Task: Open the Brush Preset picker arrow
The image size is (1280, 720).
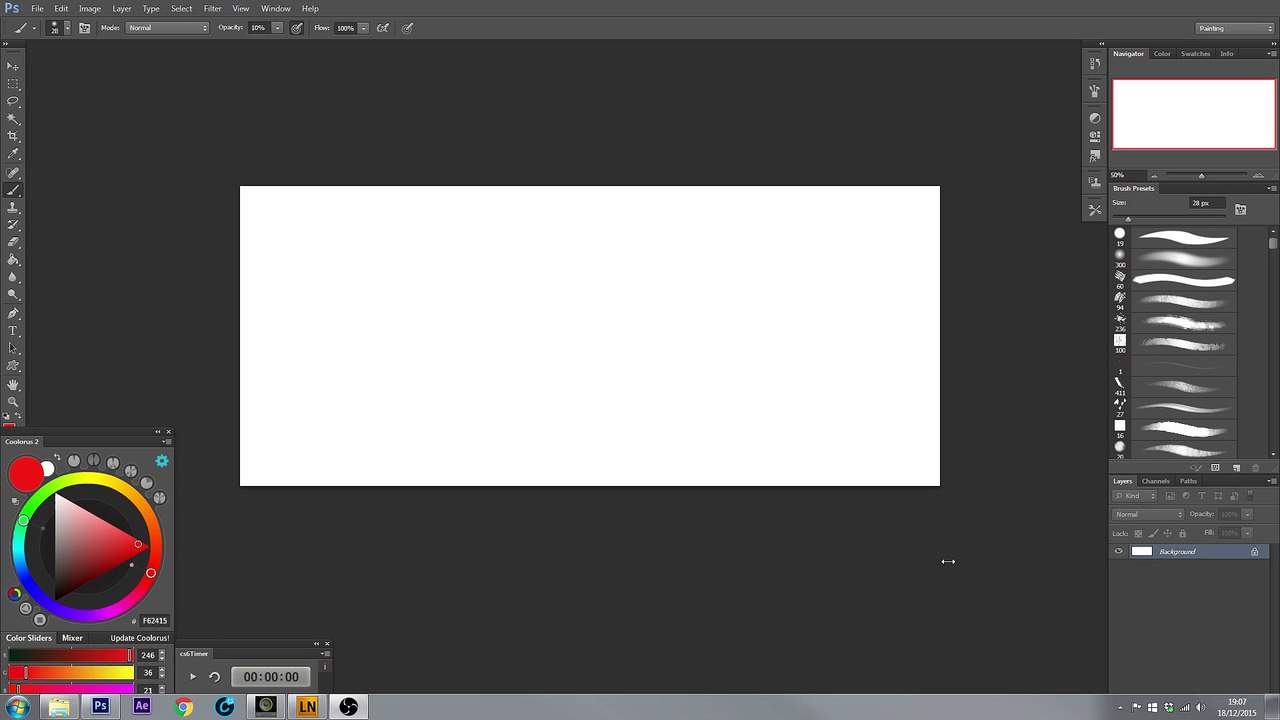Action: pos(67,28)
